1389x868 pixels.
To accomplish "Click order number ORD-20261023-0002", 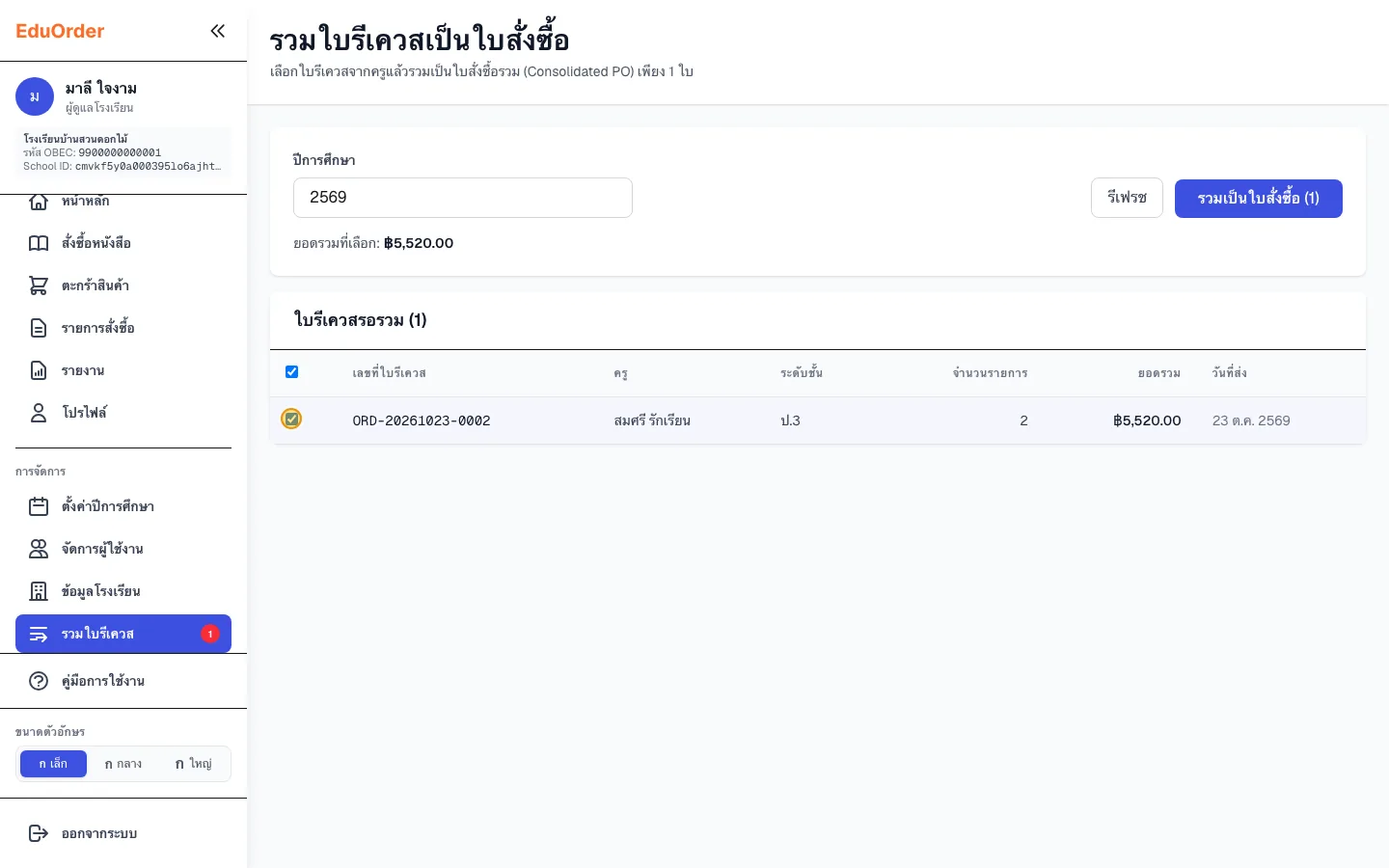I will coord(422,420).
